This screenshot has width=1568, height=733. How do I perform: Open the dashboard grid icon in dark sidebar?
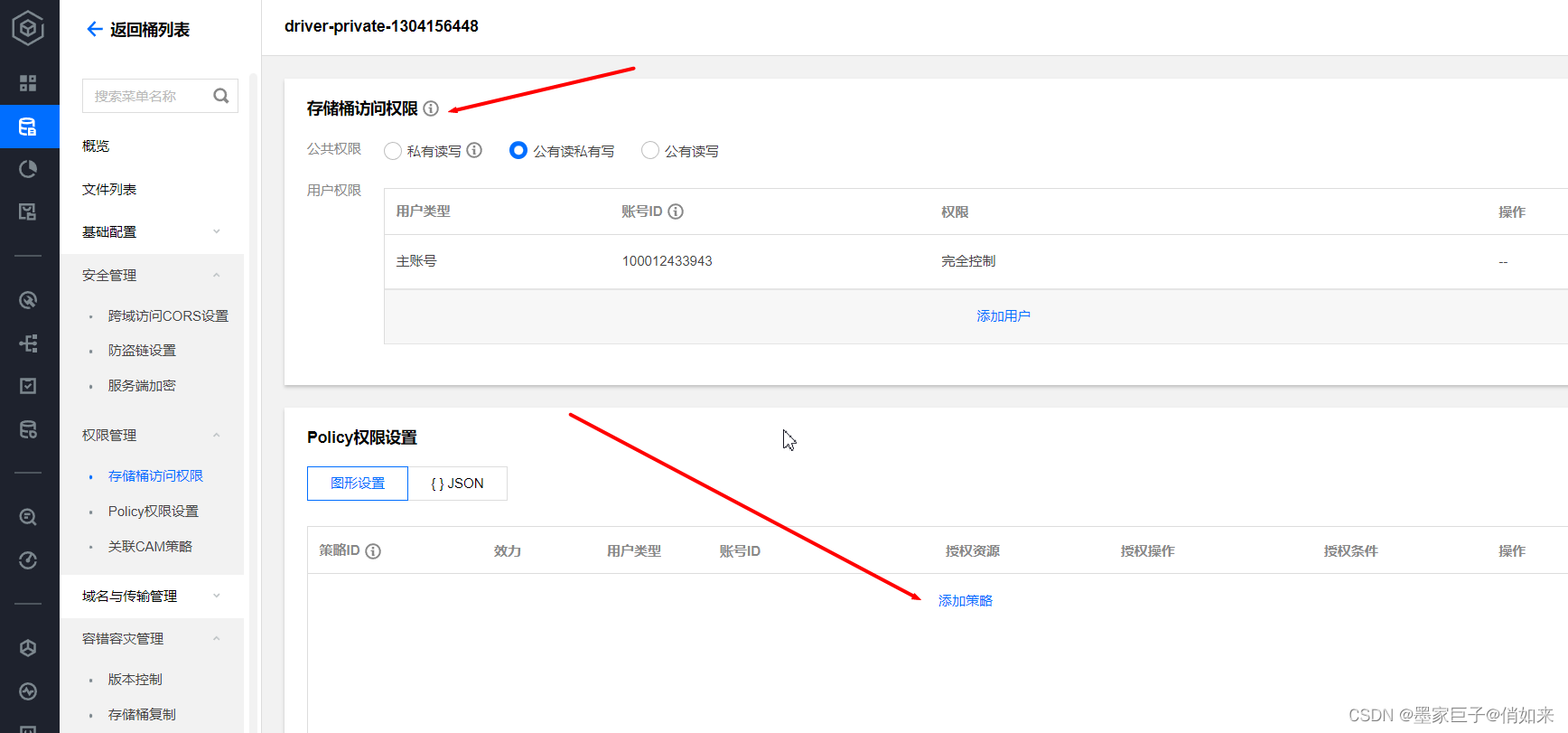(x=28, y=83)
